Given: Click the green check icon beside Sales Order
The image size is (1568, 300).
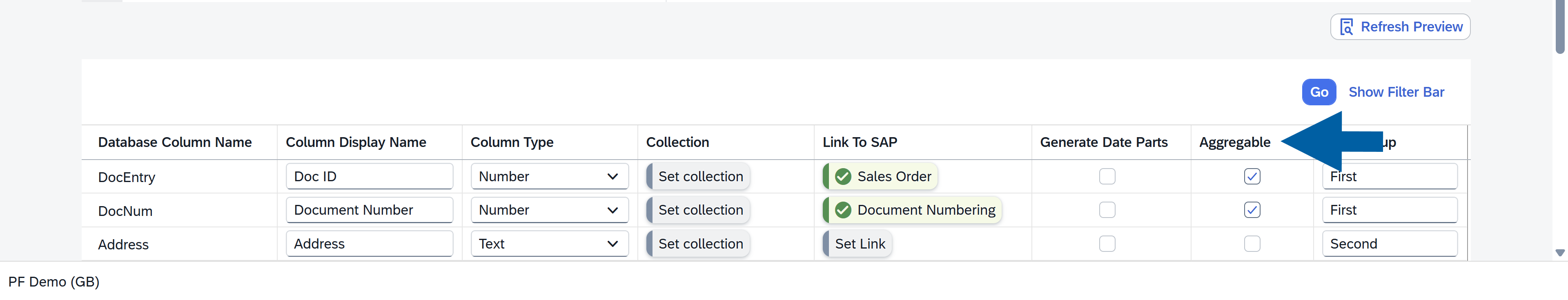Looking at the screenshot, I should pos(843,176).
